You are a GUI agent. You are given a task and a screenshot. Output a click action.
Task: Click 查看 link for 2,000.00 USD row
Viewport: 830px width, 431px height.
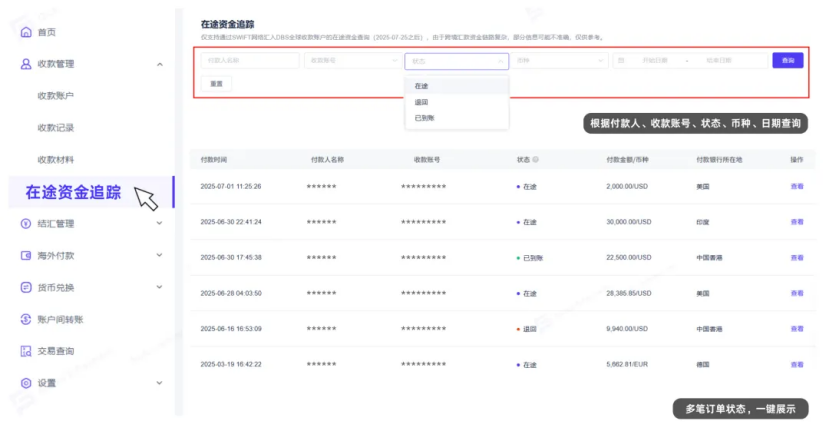click(x=797, y=186)
